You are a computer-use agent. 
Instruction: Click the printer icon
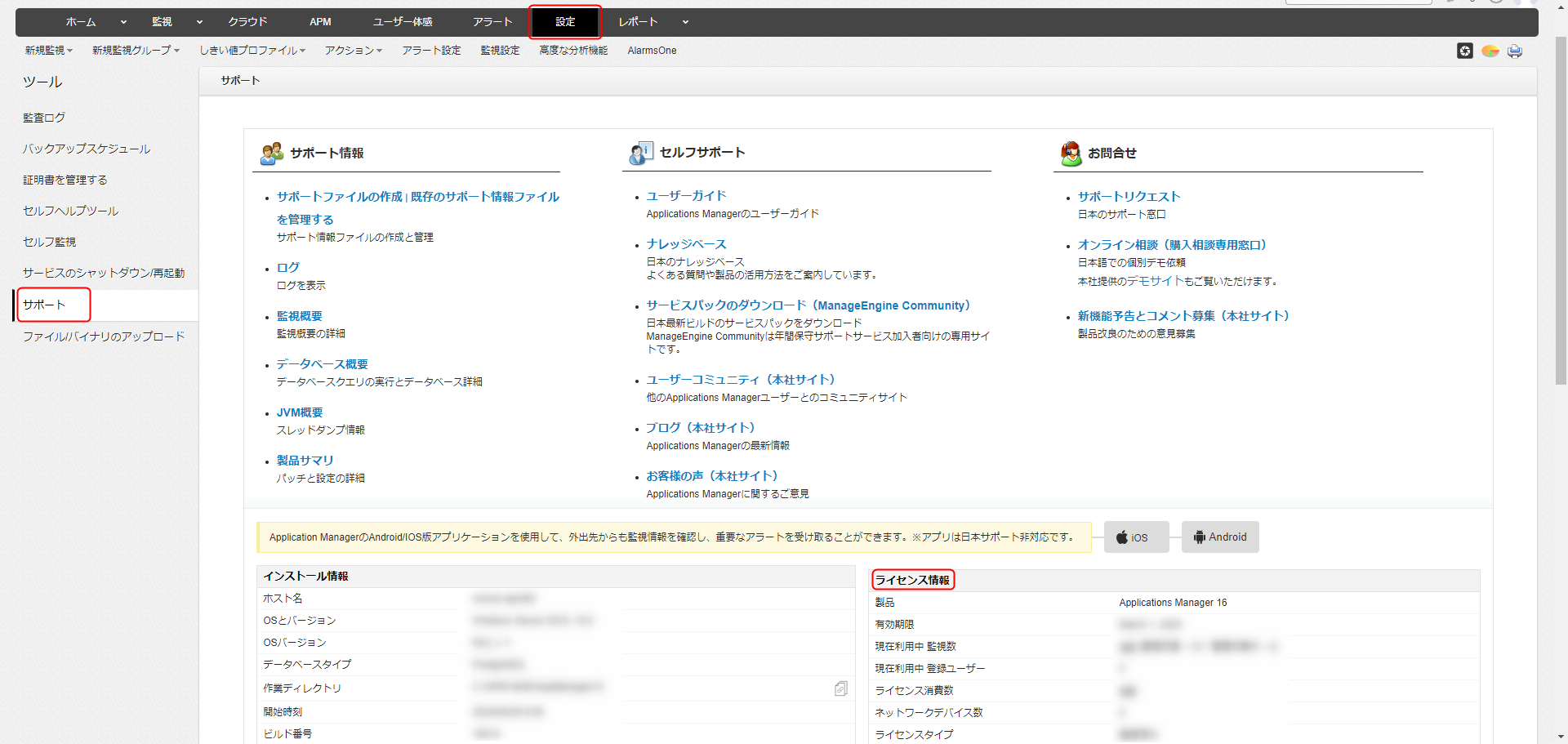(x=1515, y=51)
